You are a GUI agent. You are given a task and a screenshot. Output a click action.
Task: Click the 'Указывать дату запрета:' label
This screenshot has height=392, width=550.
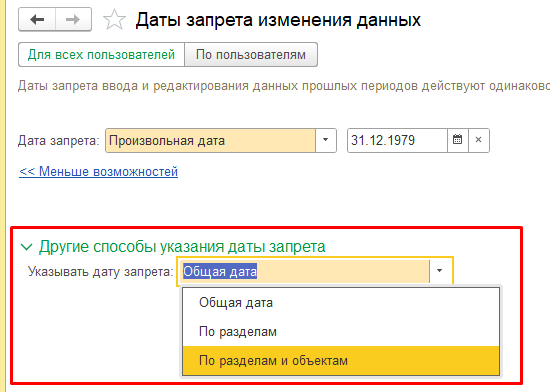(x=101, y=271)
